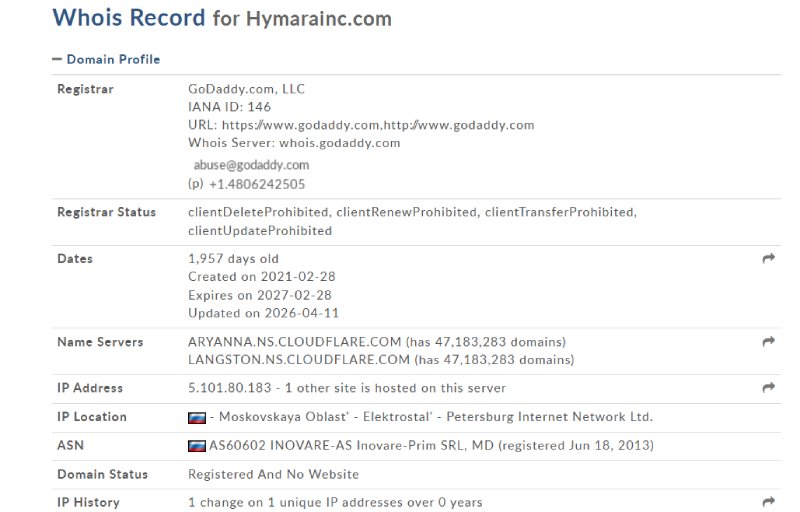
Task: Click the Name Servers row label
Action: click(x=100, y=342)
